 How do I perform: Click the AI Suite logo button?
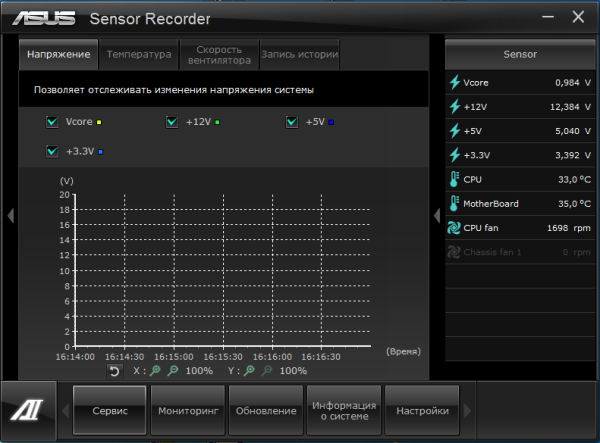[28, 410]
